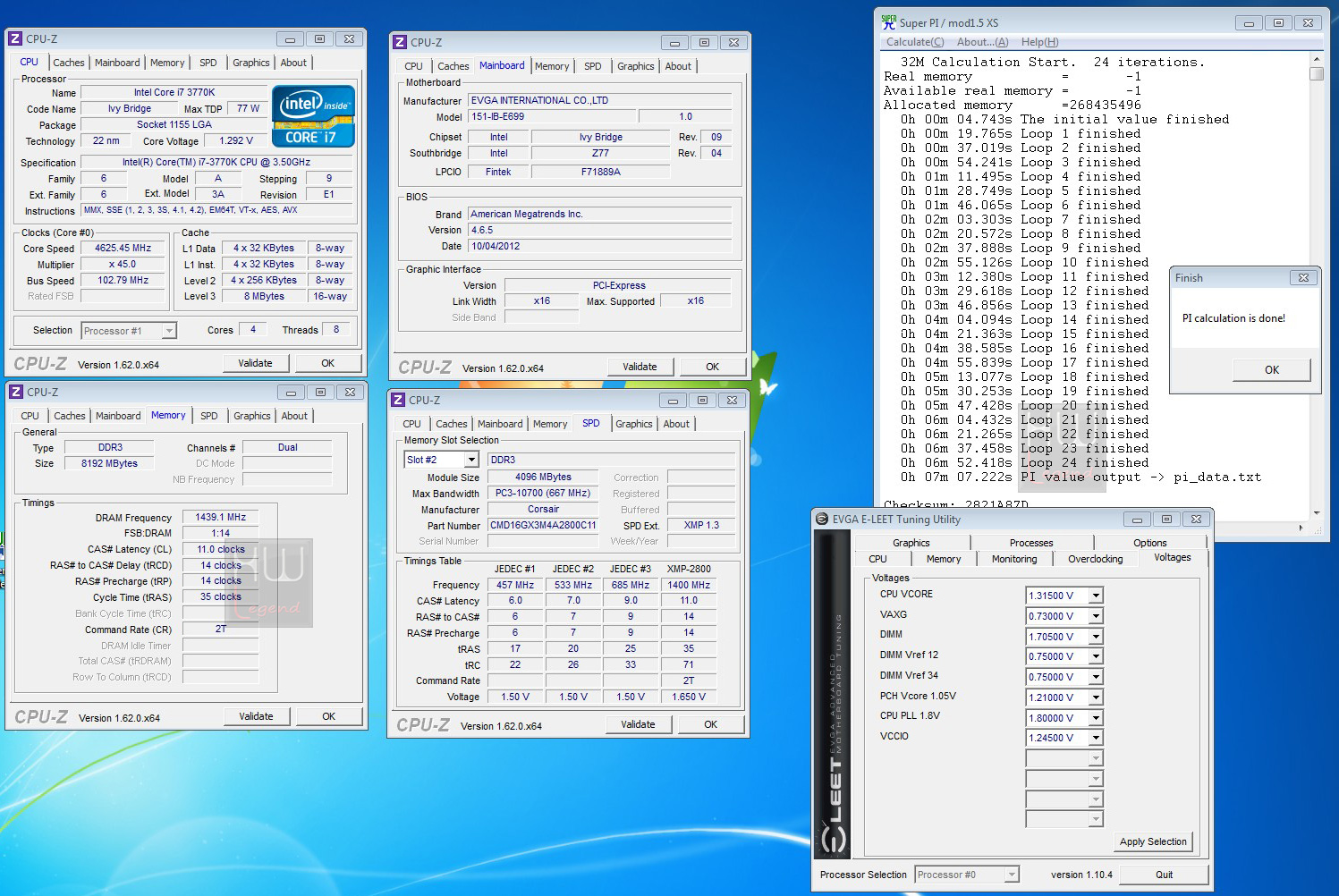
Task: Click the BIOS version 4.6.5 field
Action: 600,231
